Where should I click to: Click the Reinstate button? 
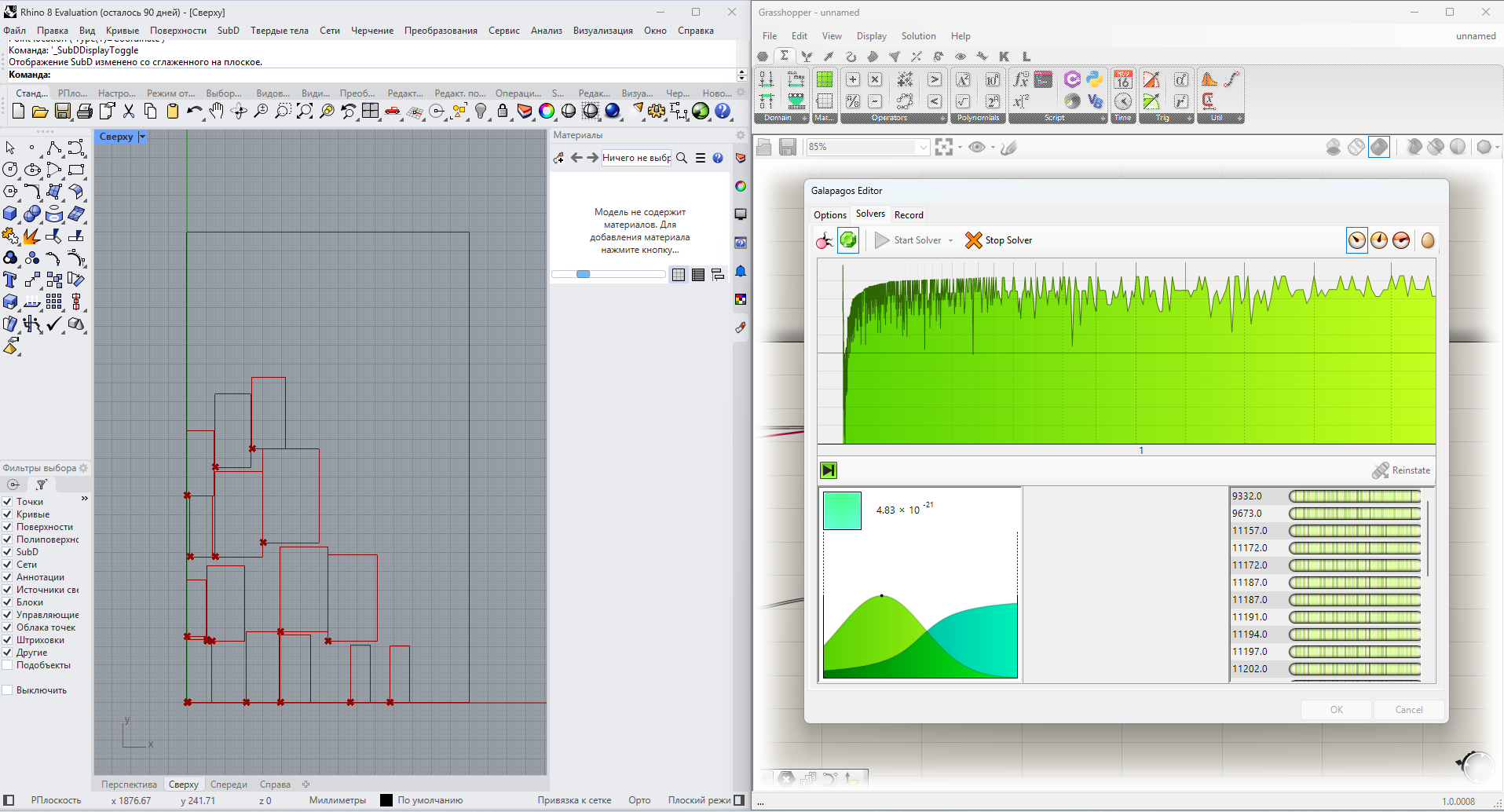(x=1401, y=470)
